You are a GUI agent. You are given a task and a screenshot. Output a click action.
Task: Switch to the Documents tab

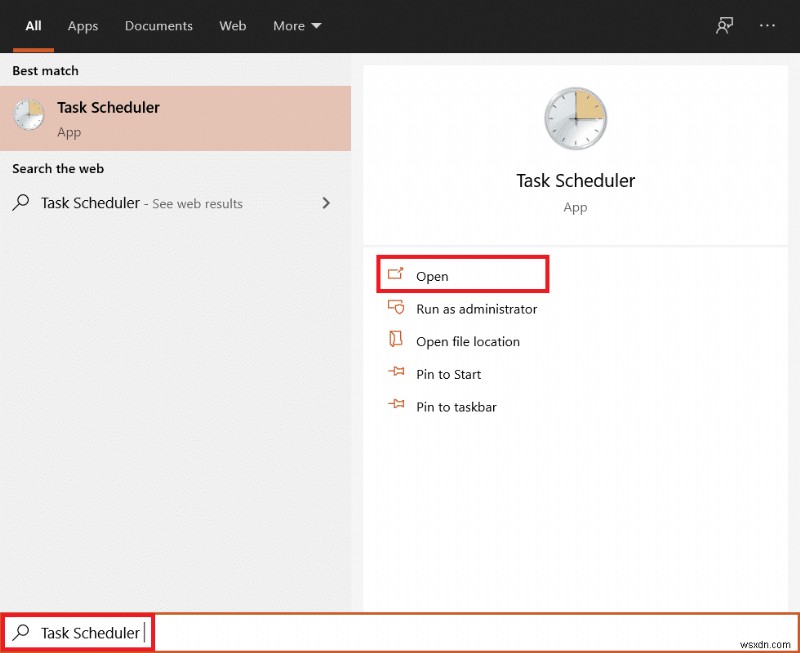coord(158,26)
